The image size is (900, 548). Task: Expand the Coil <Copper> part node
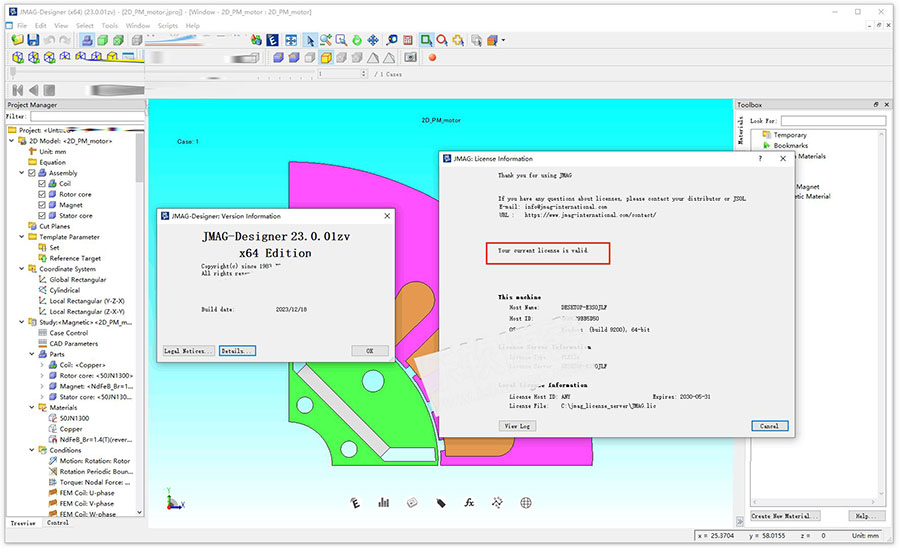[41, 365]
